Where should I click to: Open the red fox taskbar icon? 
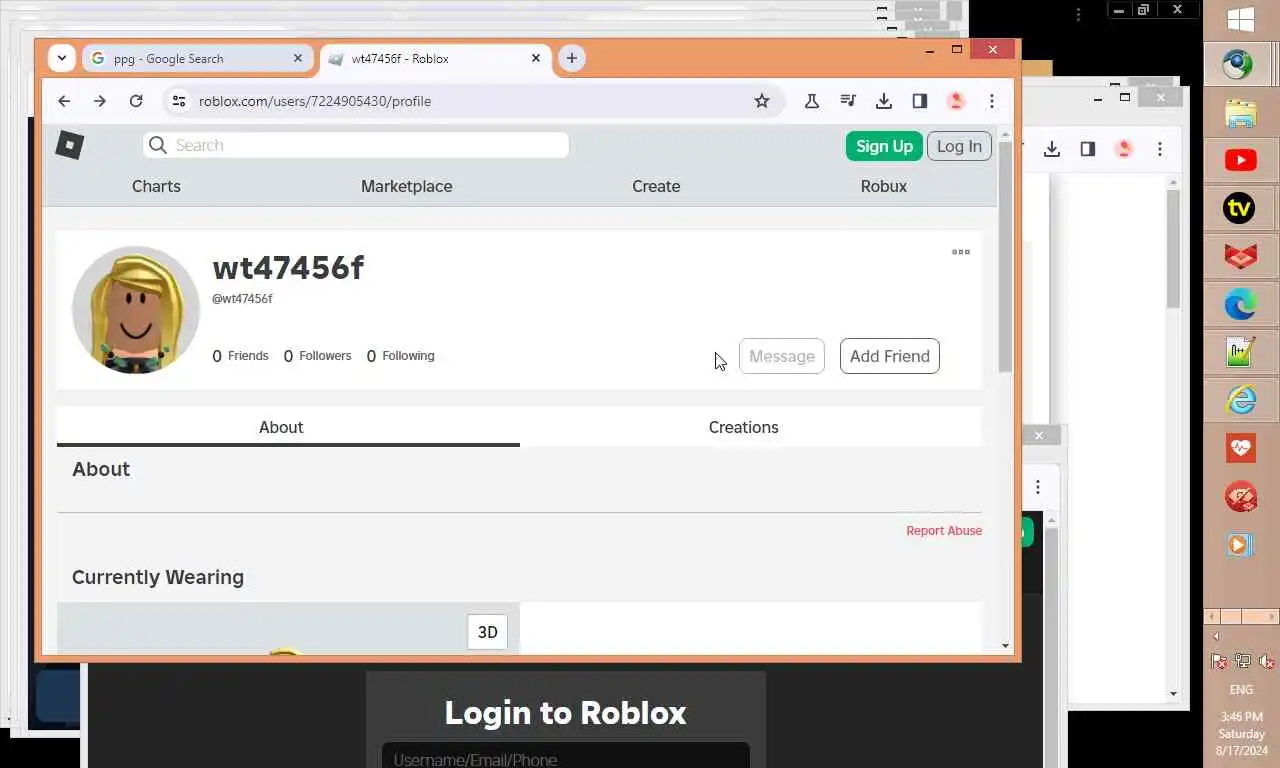[1241, 256]
